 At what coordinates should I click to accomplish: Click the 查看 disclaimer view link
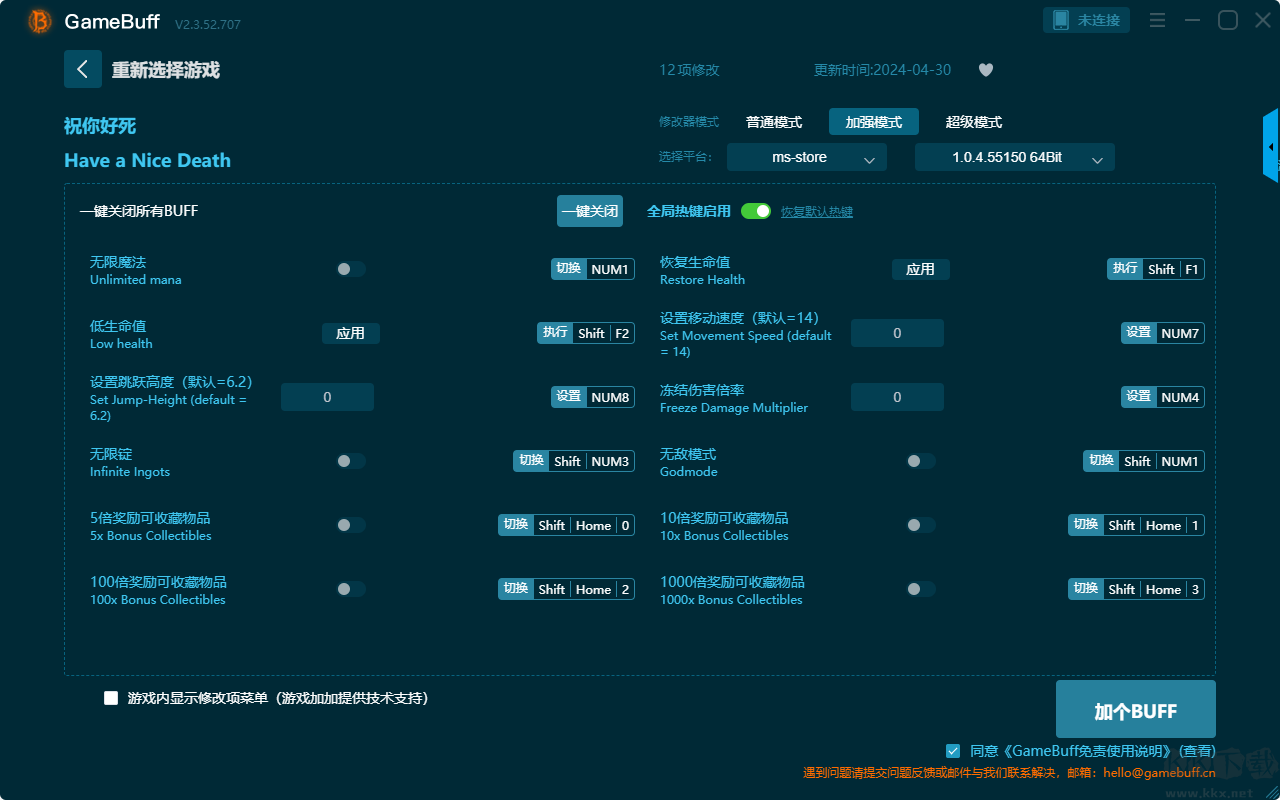click(1198, 750)
